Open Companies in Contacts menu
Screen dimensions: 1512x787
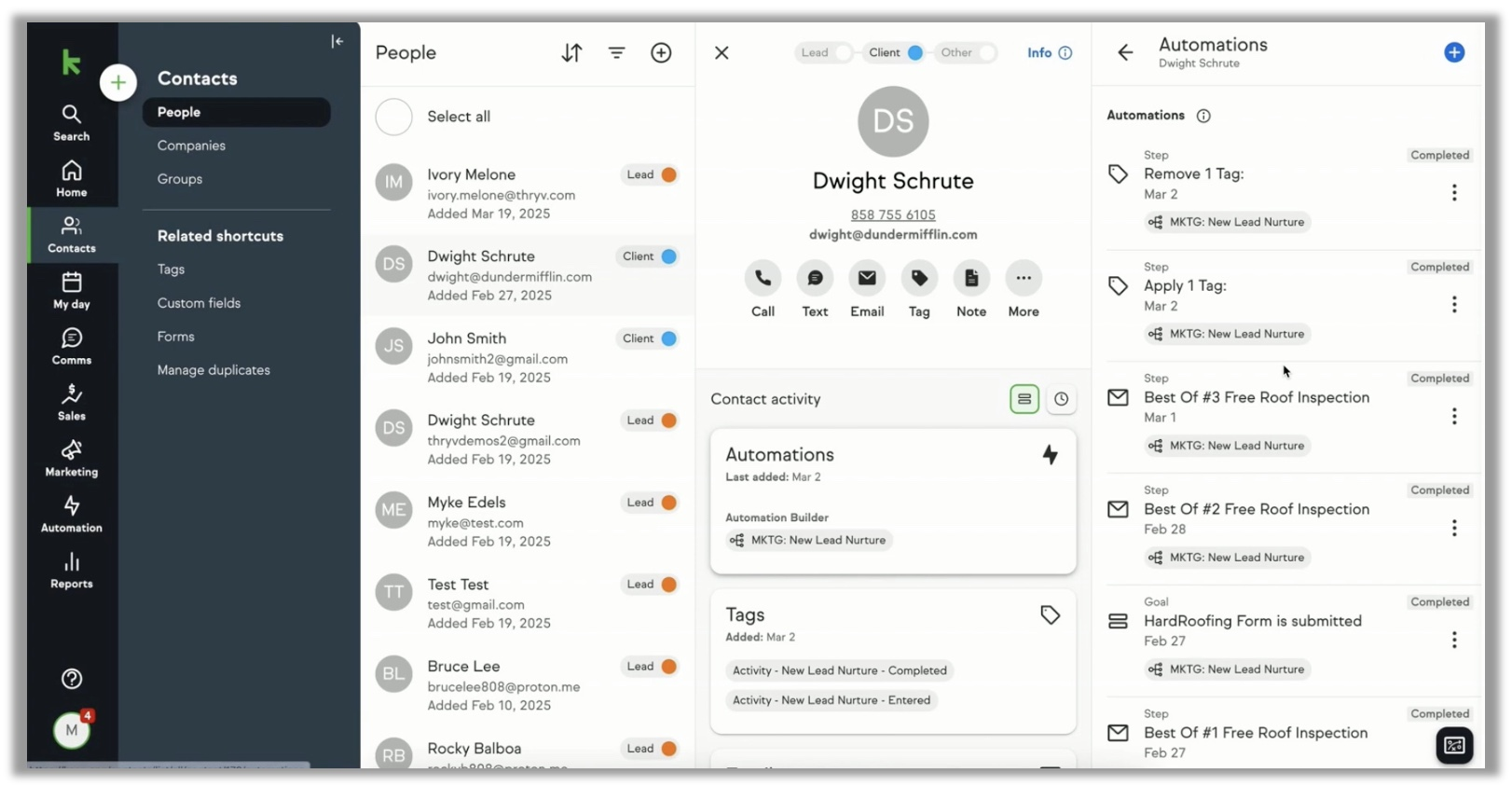(191, 145)
